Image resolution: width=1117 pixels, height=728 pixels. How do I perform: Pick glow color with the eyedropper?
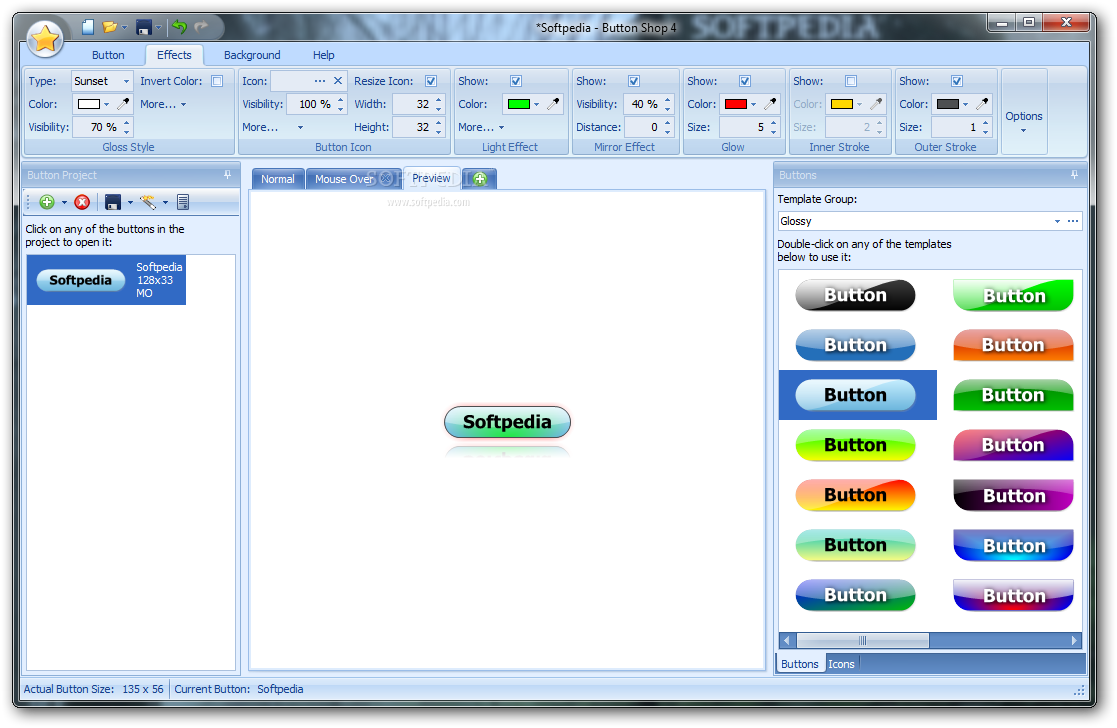click(x=770, y=104)
